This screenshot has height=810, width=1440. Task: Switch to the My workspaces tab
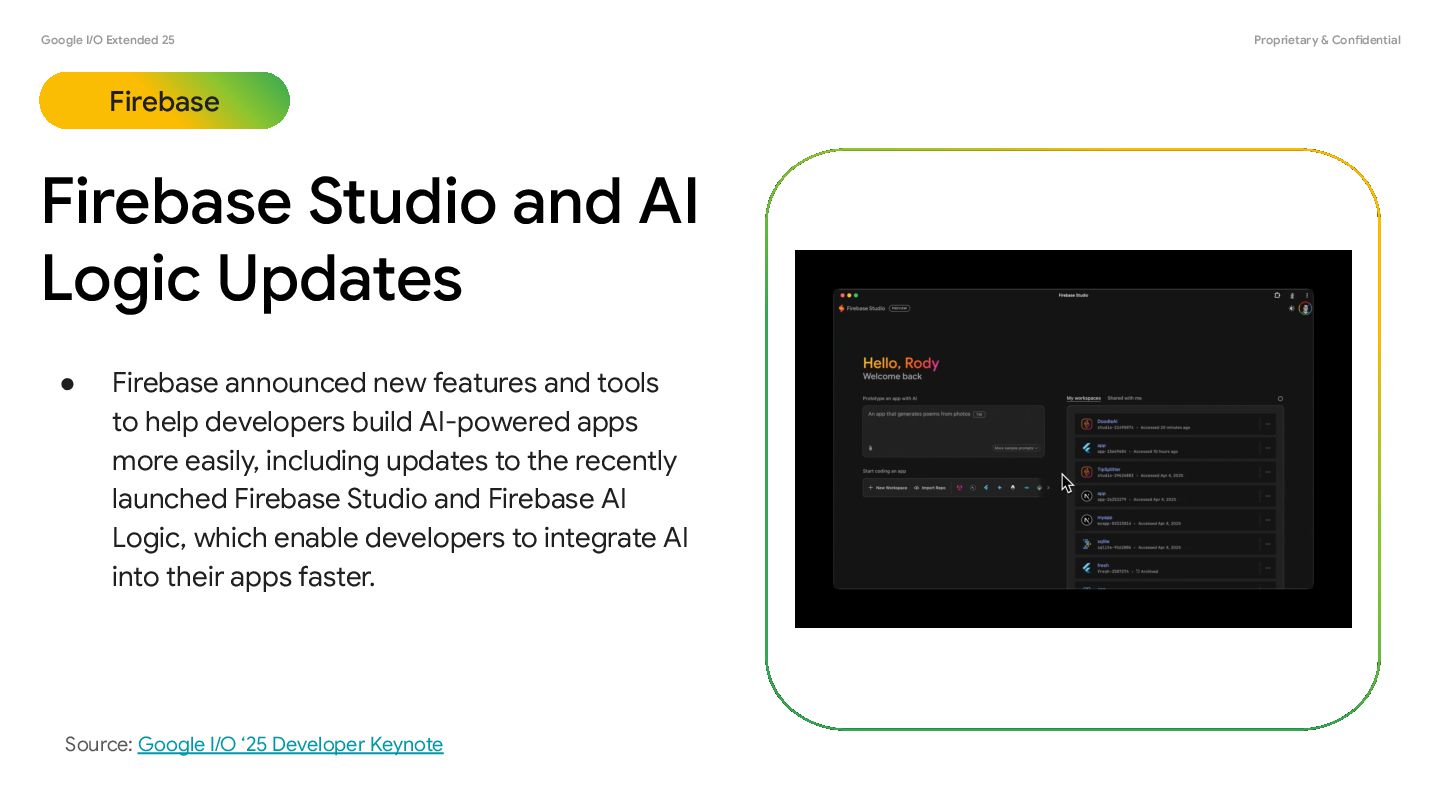pyautogui.click(x=1084, y=398)
